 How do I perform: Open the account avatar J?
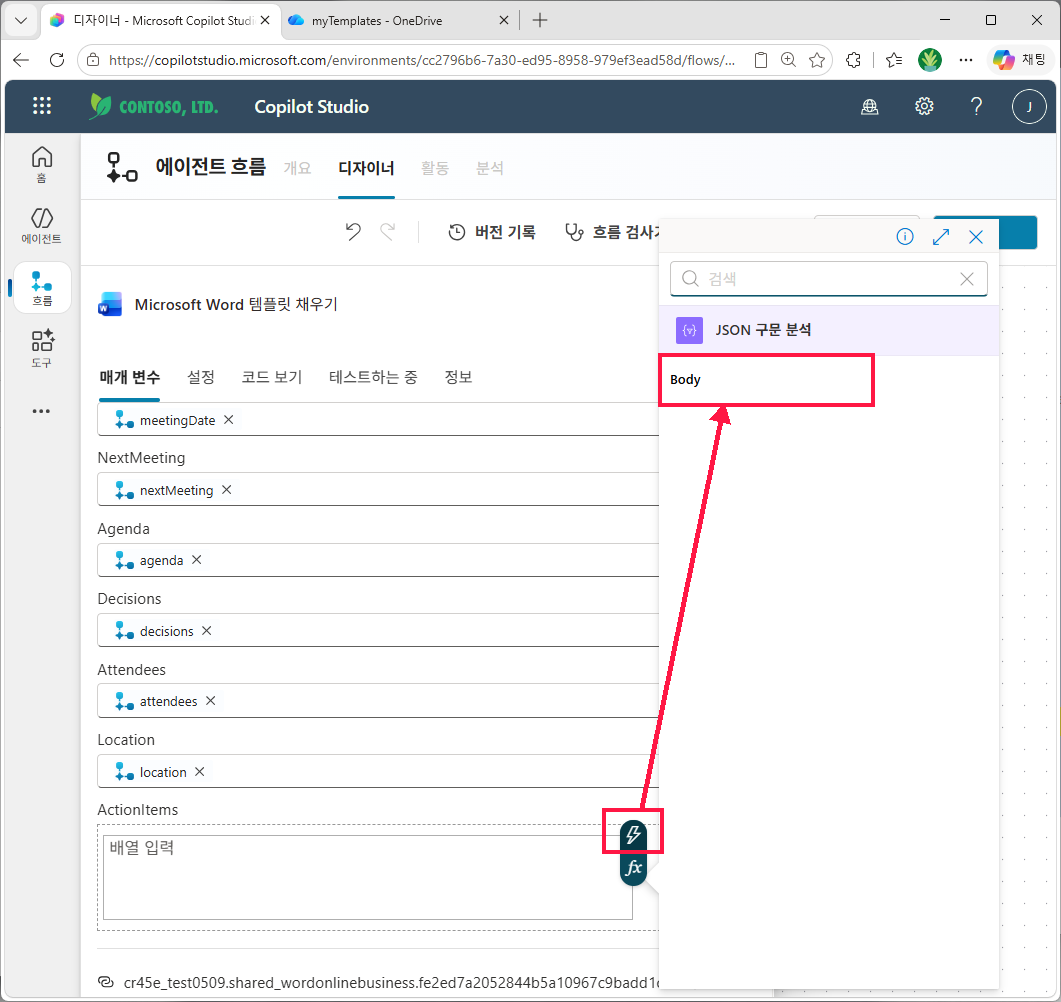1029,106
